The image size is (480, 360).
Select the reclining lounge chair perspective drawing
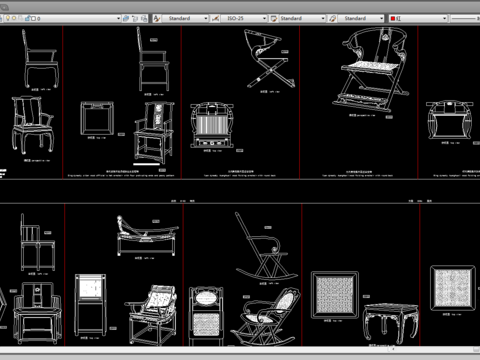(152, 314)
